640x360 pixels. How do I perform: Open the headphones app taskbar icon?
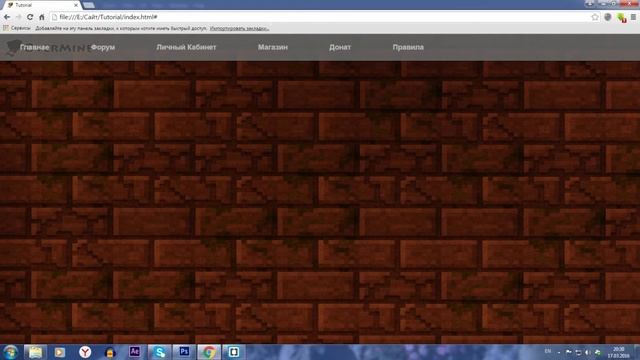click(x=110, y=352)
